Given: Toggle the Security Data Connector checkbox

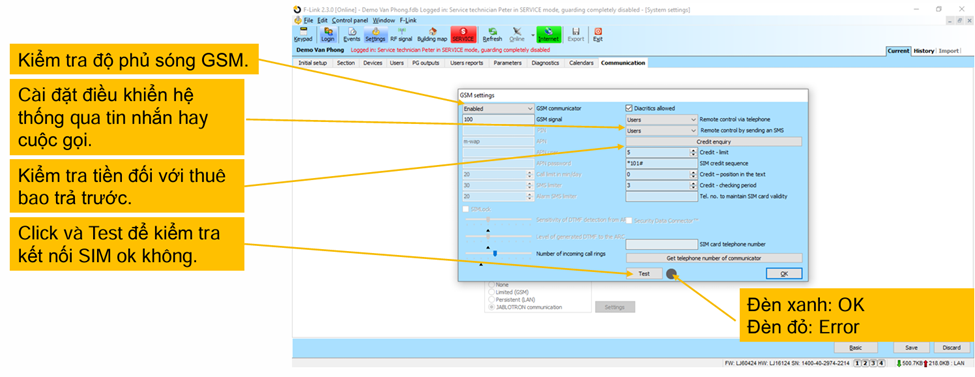Looking at the screenshot, I should coord(629,220).
